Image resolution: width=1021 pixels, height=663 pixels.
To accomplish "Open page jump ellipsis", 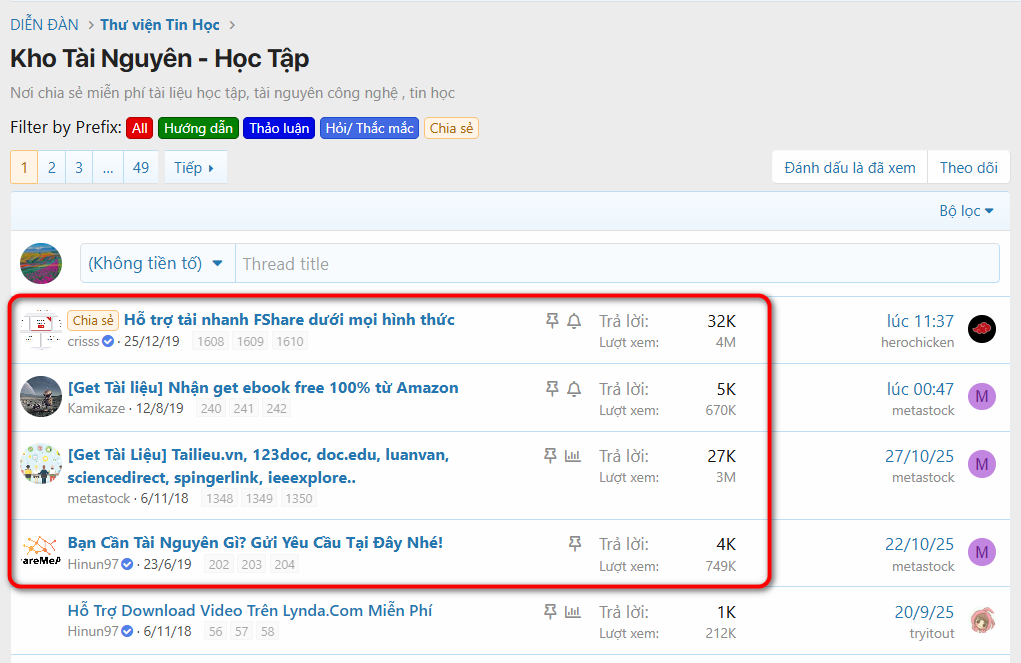I will coord(108,167).
